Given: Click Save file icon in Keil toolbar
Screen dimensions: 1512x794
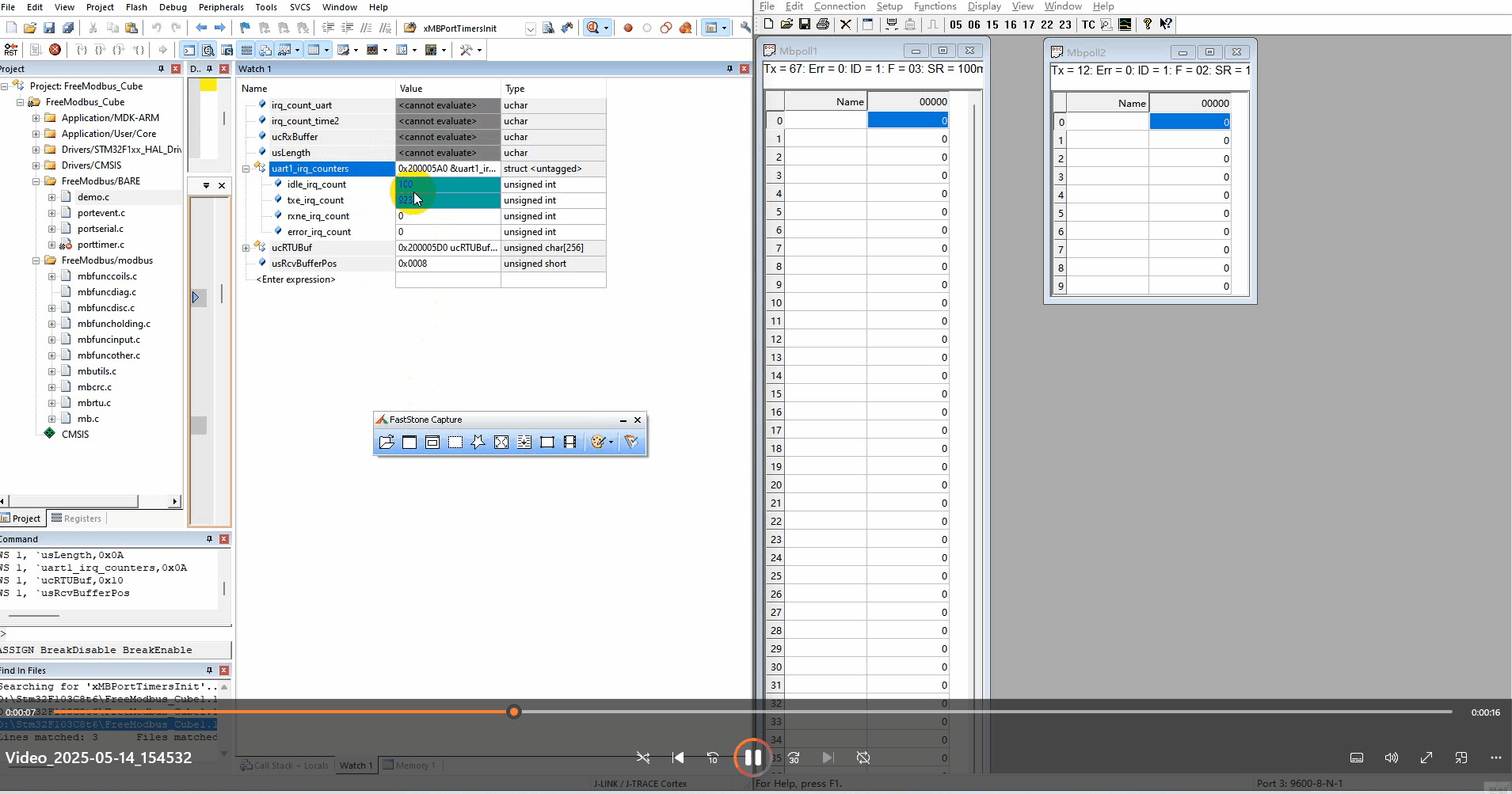Looking at the screenshot, I should (49, 28).
